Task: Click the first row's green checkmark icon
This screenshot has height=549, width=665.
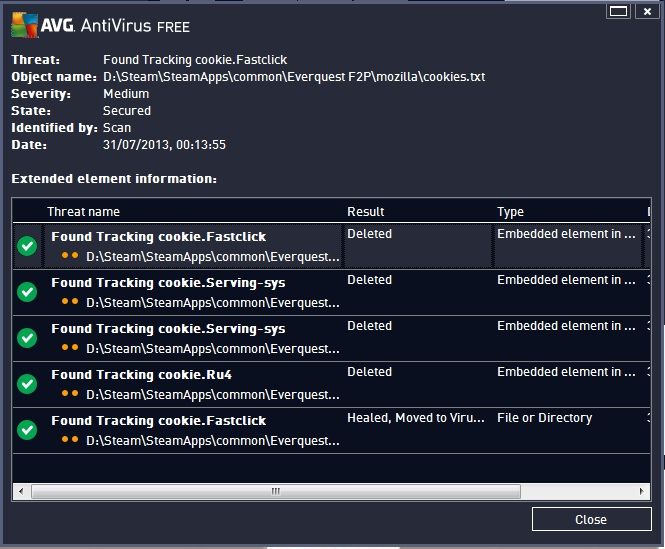Action: click(27, 246)
